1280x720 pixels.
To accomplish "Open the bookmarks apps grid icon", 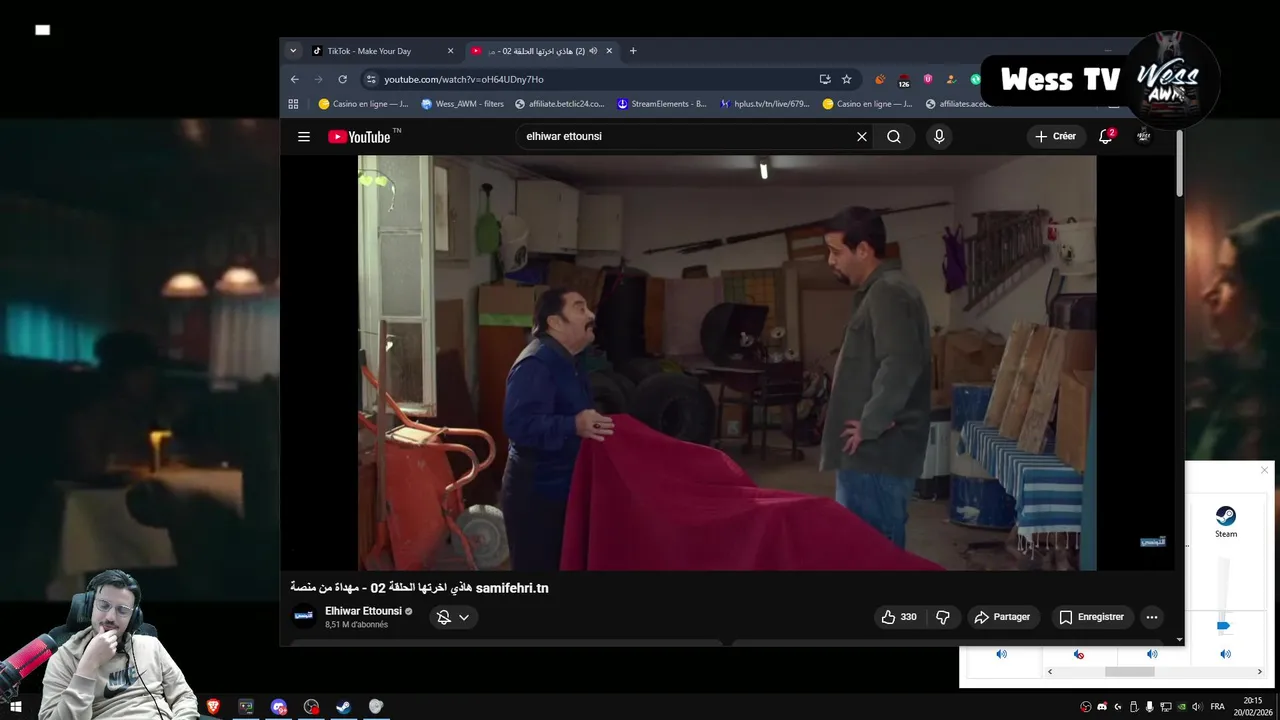I will point(293,103).
